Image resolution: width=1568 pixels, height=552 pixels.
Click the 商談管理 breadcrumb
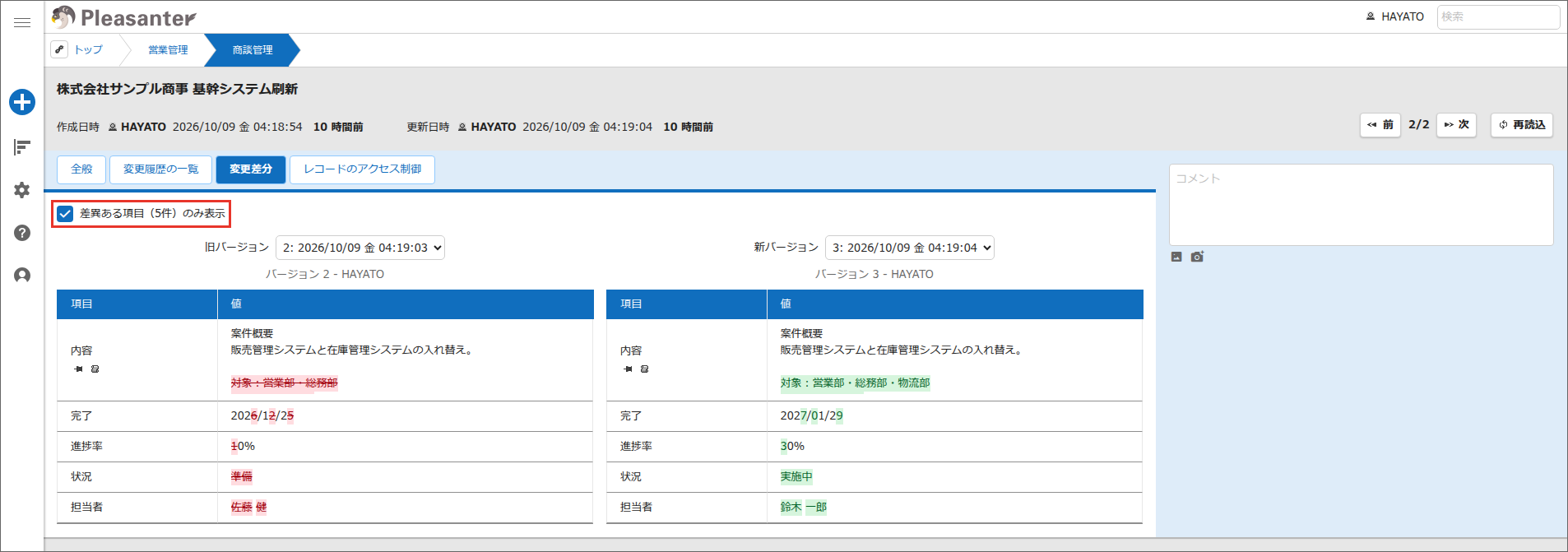coord(253,50)
